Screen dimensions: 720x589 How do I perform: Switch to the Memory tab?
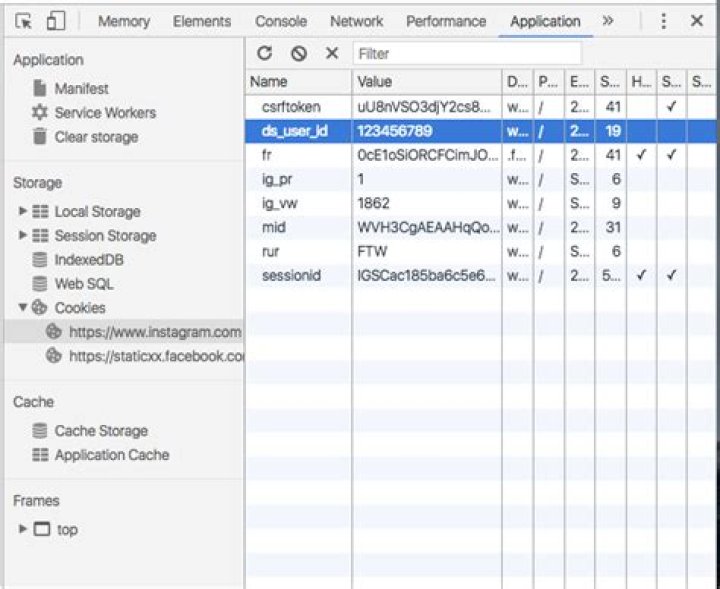coord(124,21)
